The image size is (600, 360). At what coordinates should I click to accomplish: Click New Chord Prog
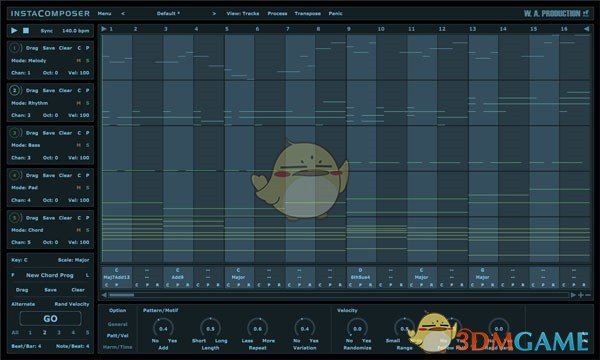coord(50,275)
